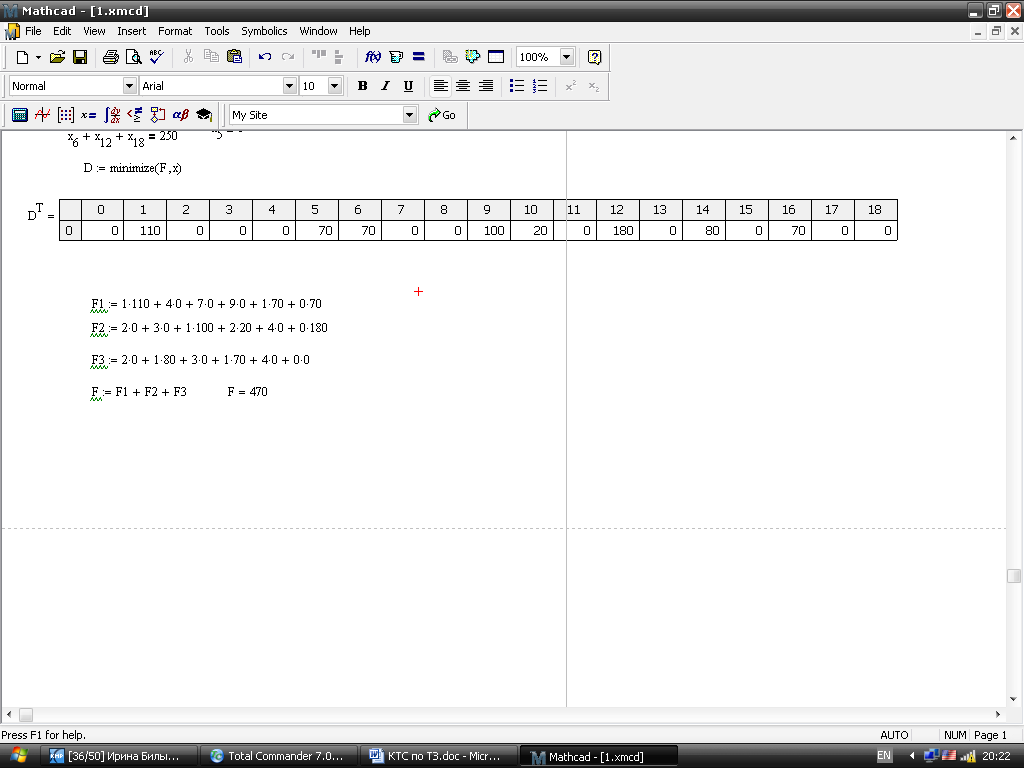Print the worksheet with printer icon
This screenshot has height=768, width=1024.
(111, 57)
